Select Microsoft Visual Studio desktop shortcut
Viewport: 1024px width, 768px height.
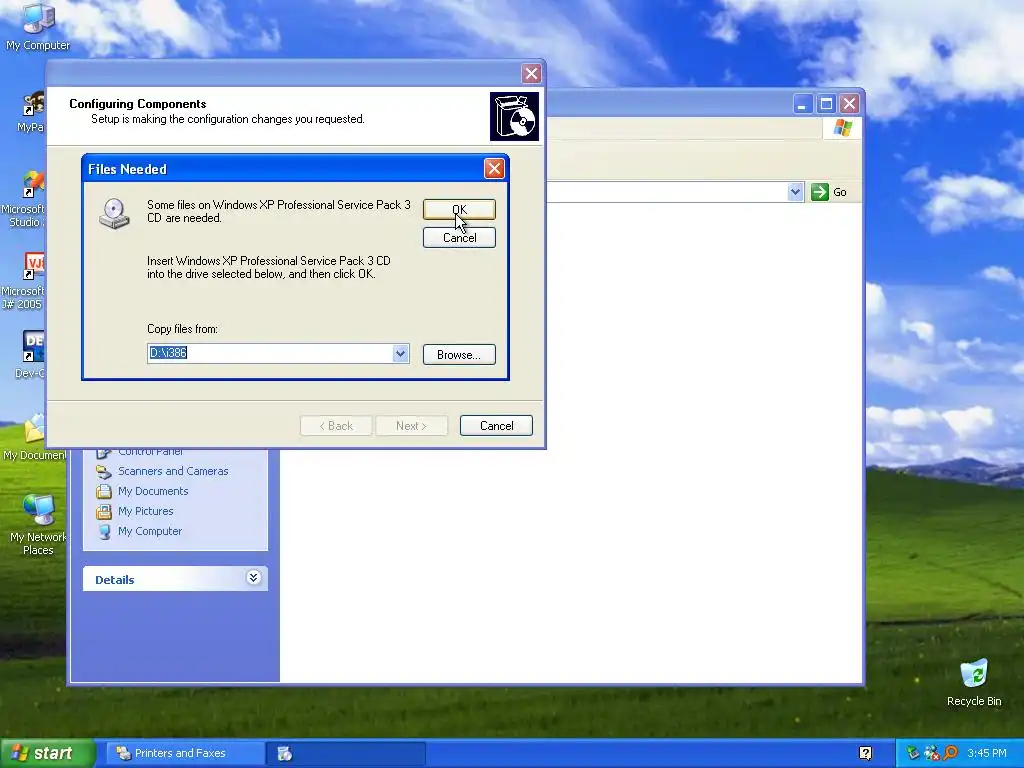click(24, 199)
